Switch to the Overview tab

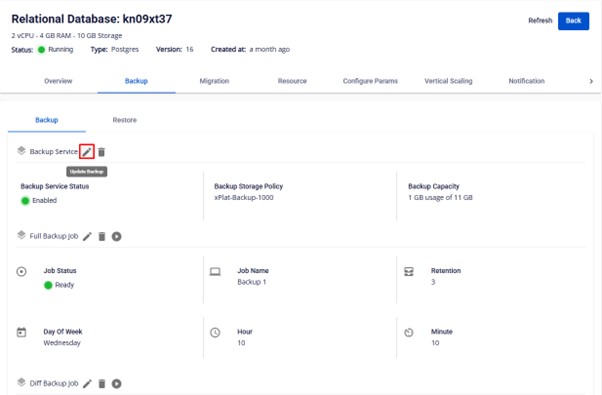pyautogui.click(x=58, y=81)
